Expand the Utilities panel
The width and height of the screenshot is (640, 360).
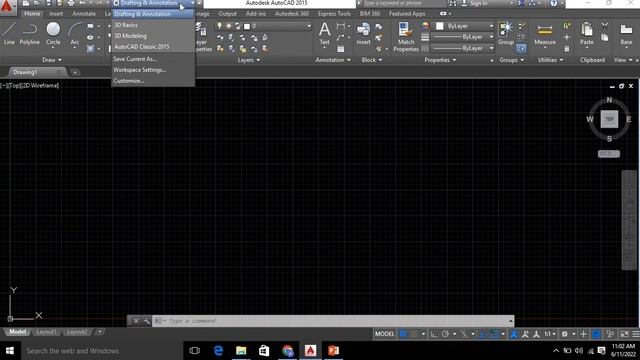tap(550, 60)
